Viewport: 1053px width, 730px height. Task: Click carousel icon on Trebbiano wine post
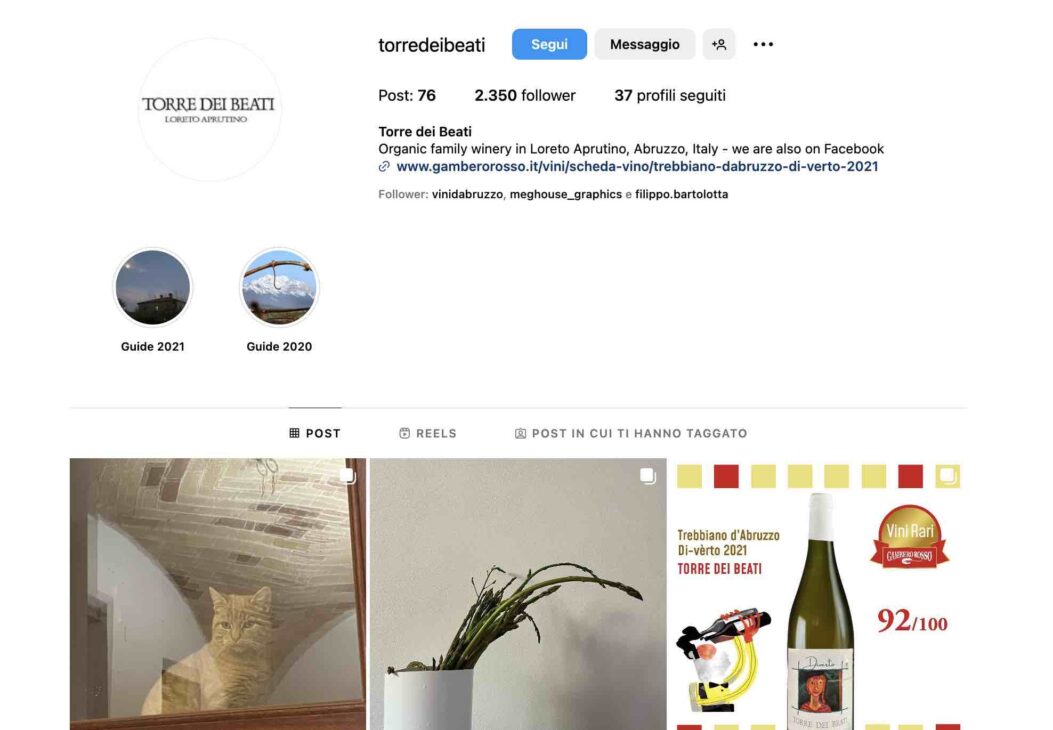(x=948, y=475)
